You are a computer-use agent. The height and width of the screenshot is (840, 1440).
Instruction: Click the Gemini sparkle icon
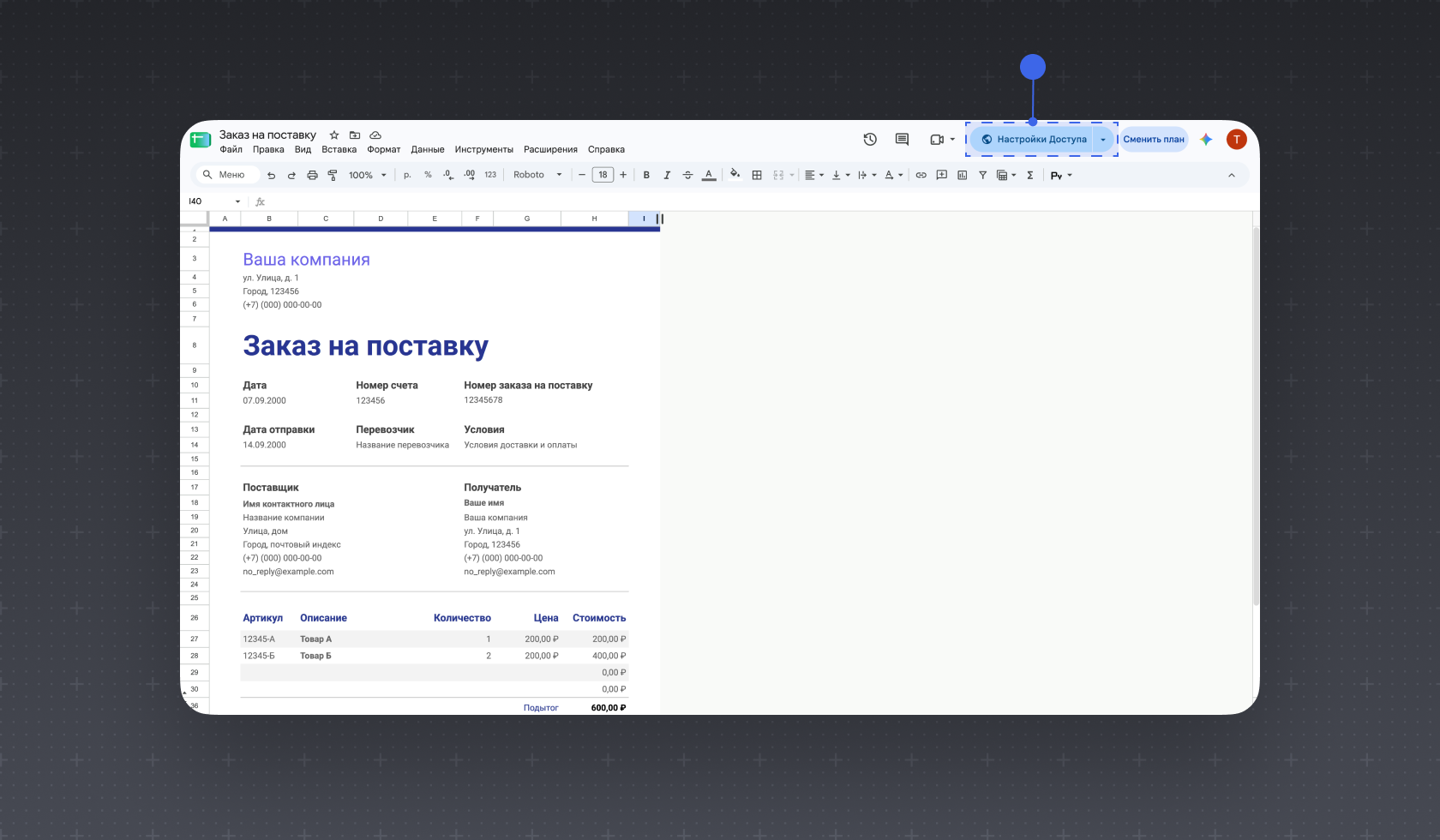(1206, 139)
